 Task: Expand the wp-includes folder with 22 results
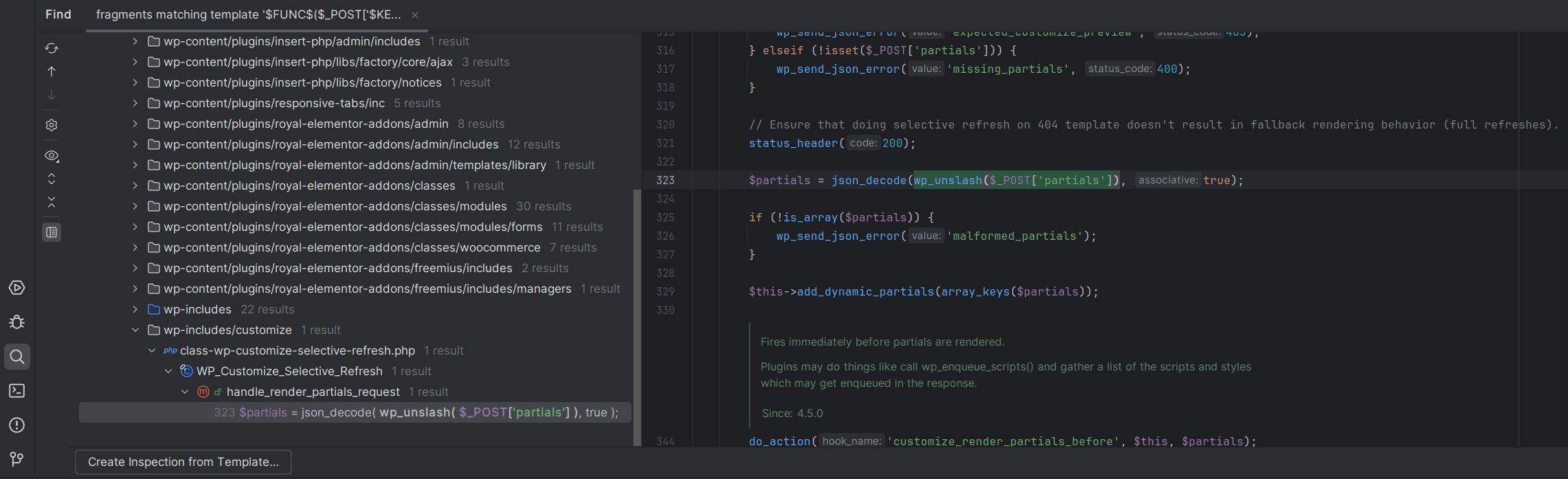(135, 309)
